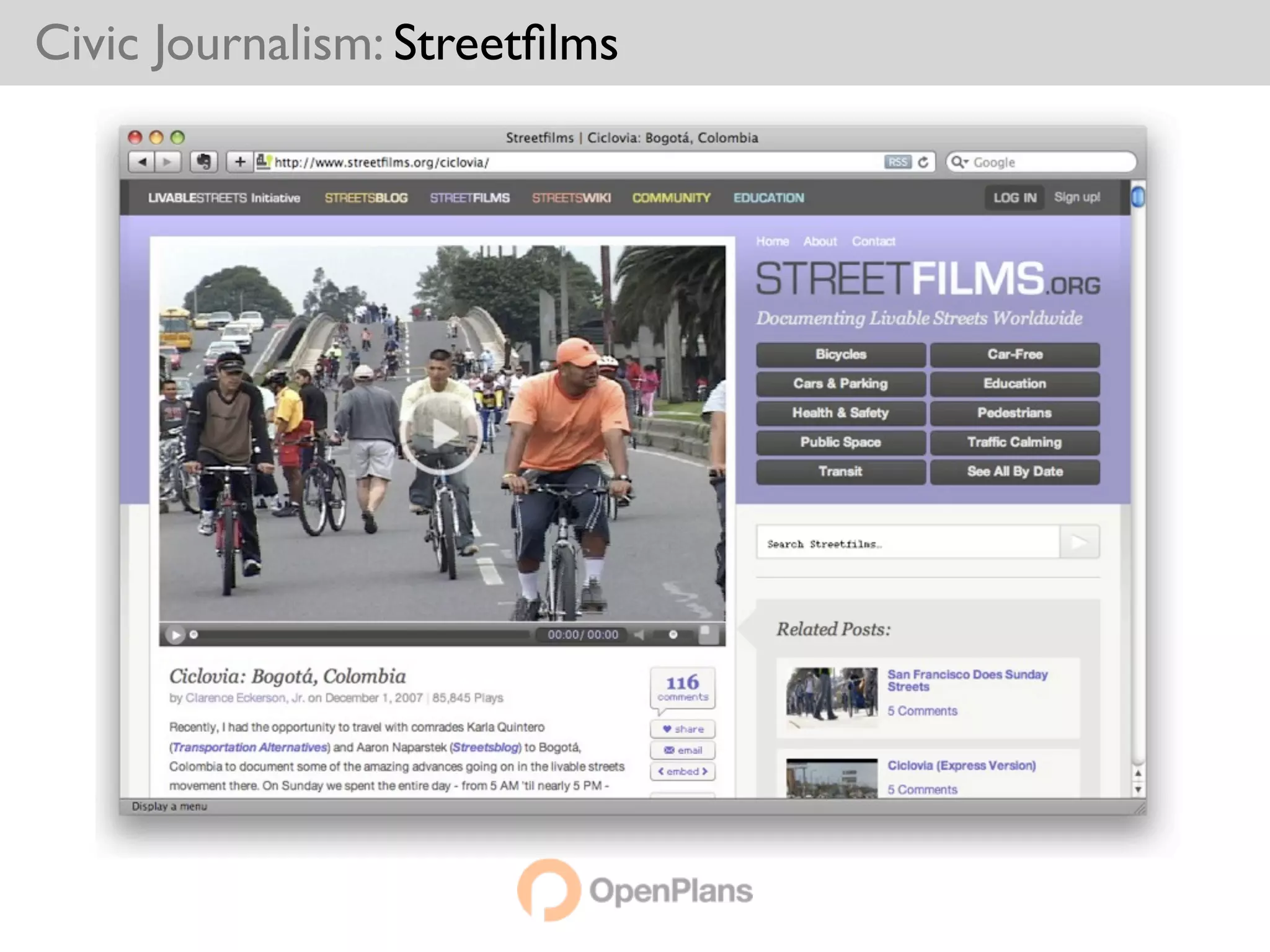Browse the right-column Education category

tap(1015, 384)
